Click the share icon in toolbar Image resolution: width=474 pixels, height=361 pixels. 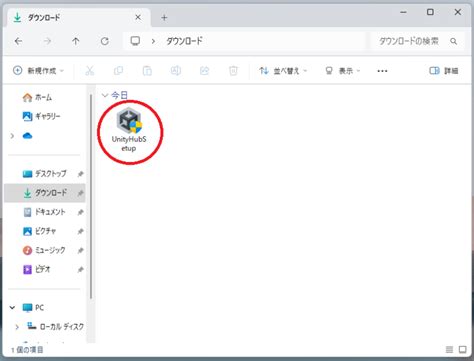(x=204, y=71)
